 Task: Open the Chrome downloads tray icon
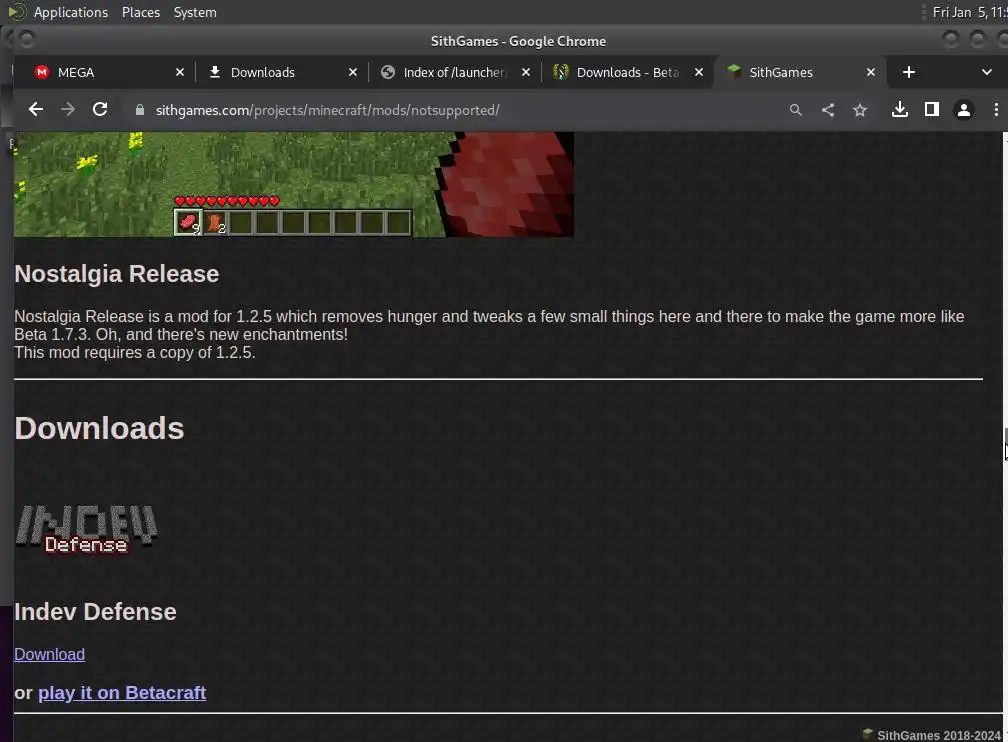(900, 110)
